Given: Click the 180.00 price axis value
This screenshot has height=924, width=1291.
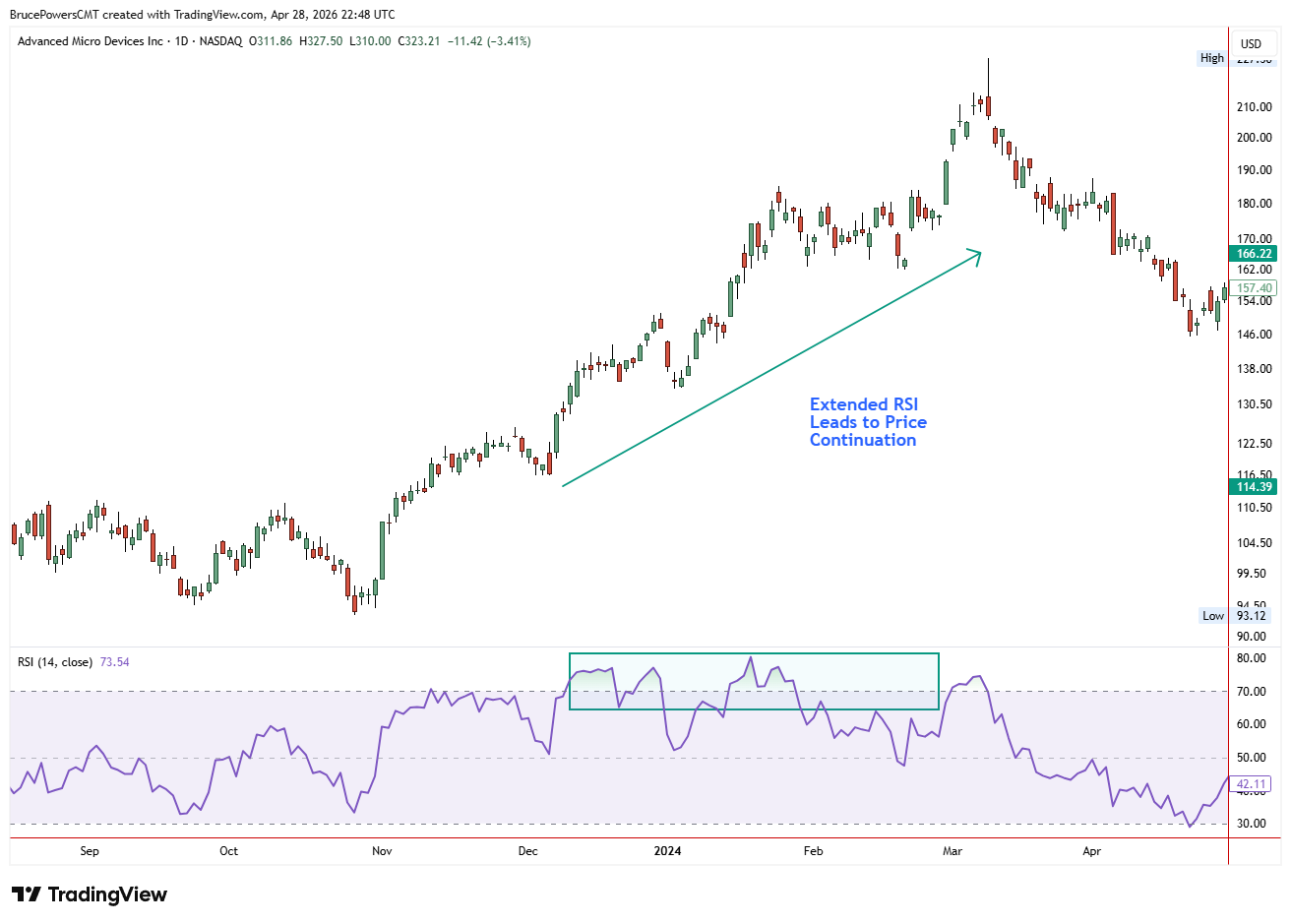Looking at the screenshot, I should (x=1255, y=204).
